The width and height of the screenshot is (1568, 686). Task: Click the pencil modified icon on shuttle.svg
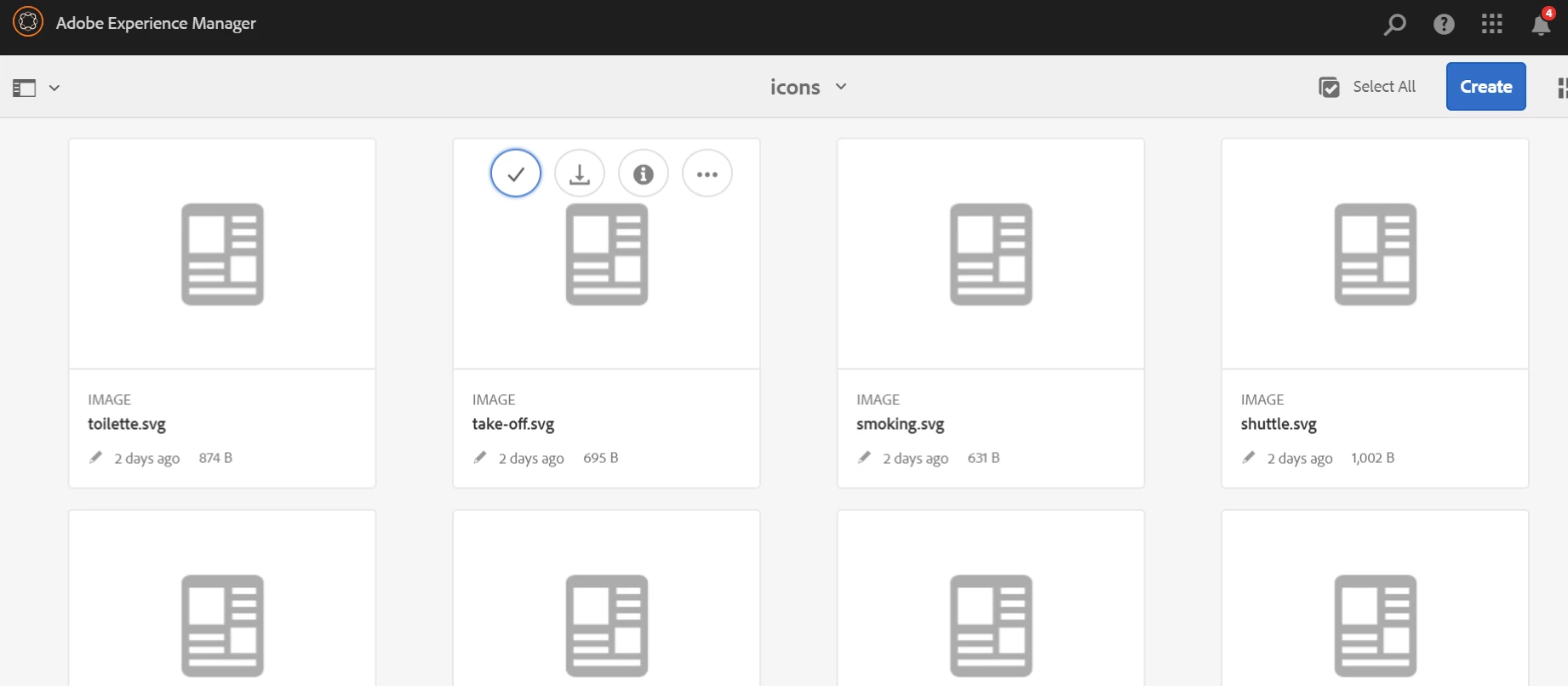[1249, 458]
